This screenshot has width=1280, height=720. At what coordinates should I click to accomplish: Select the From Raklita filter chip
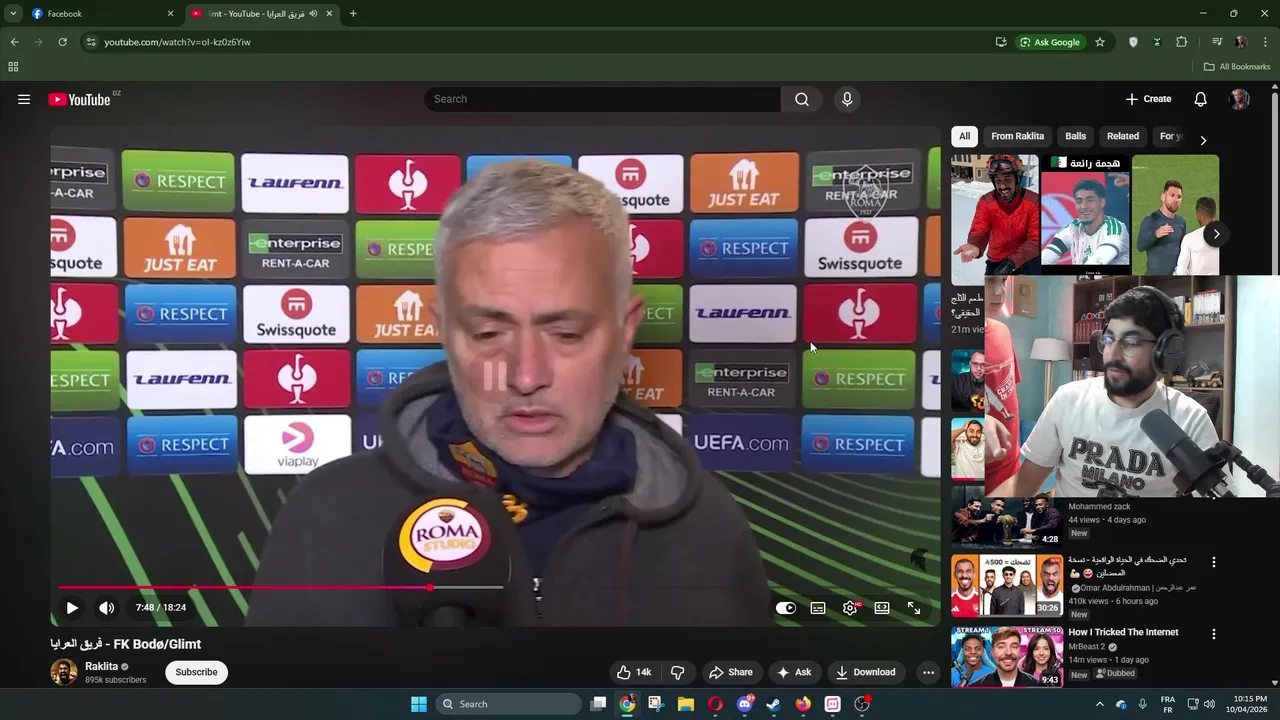(1017, 136)
